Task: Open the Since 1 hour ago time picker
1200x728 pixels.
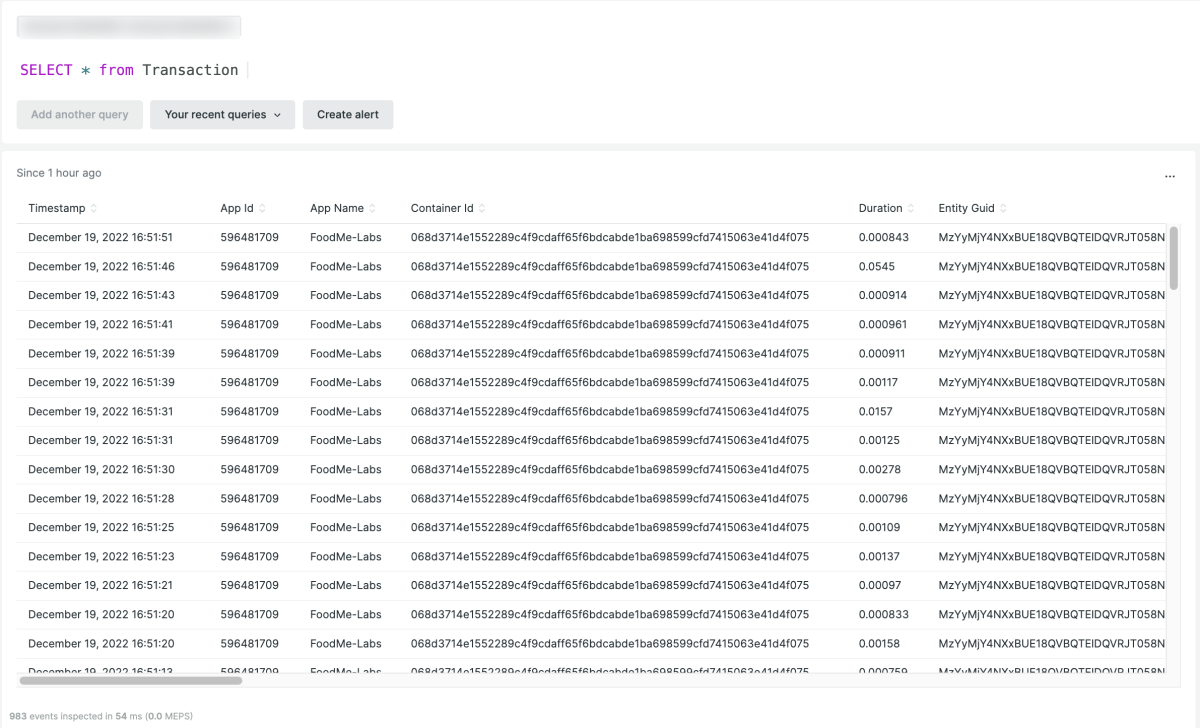Action: tap(58, 172)
